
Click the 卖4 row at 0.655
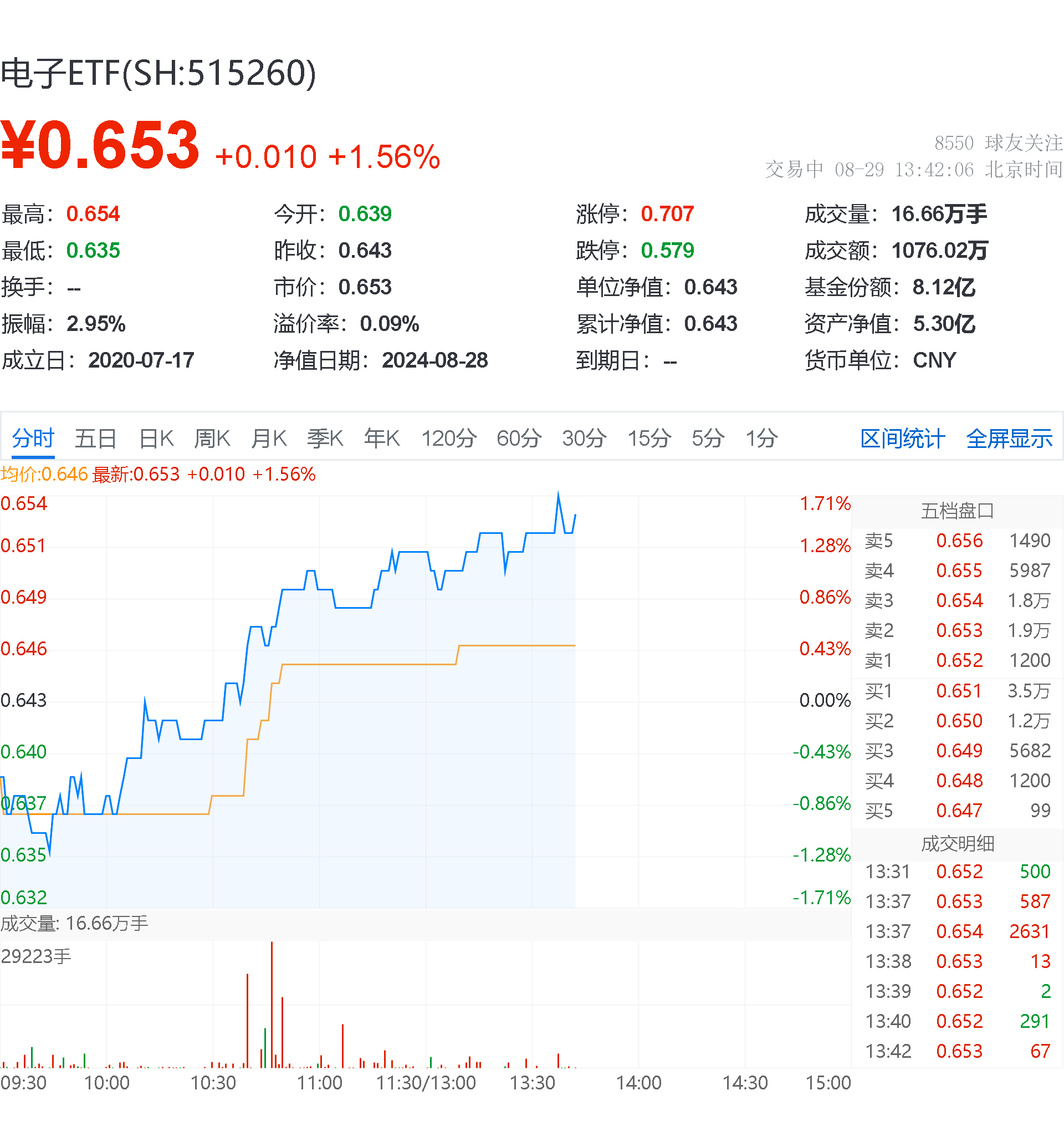coord(958,570)
